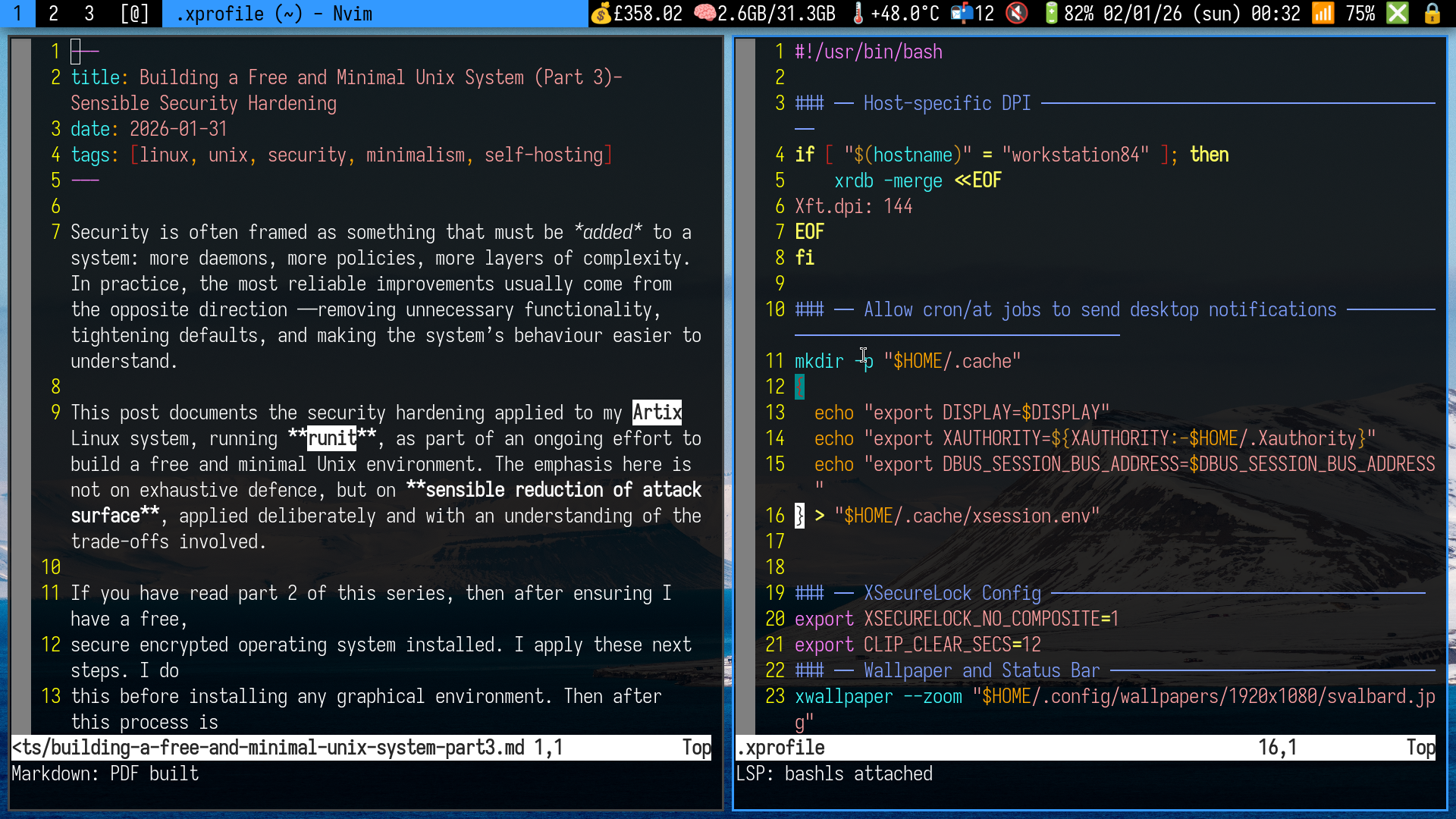Click the .xprofile filename in the statusline
1456x819 pixels.
point(780,747)
